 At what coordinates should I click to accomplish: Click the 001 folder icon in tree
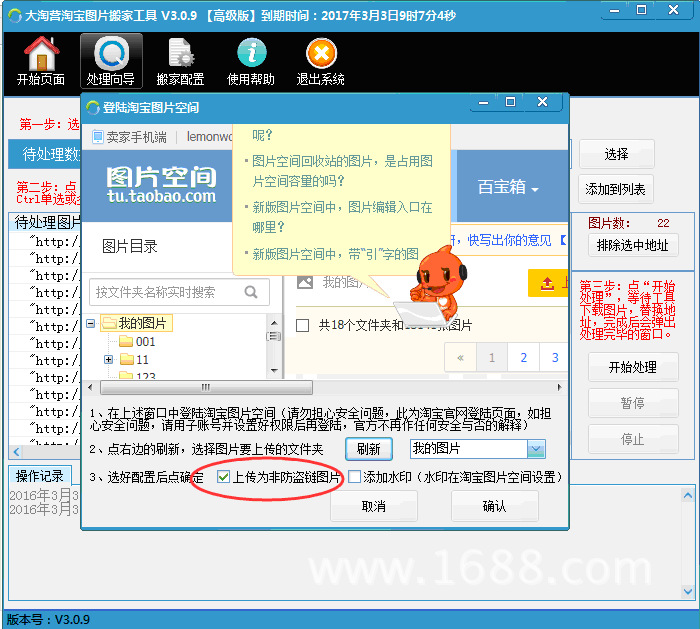pos(126,342)
